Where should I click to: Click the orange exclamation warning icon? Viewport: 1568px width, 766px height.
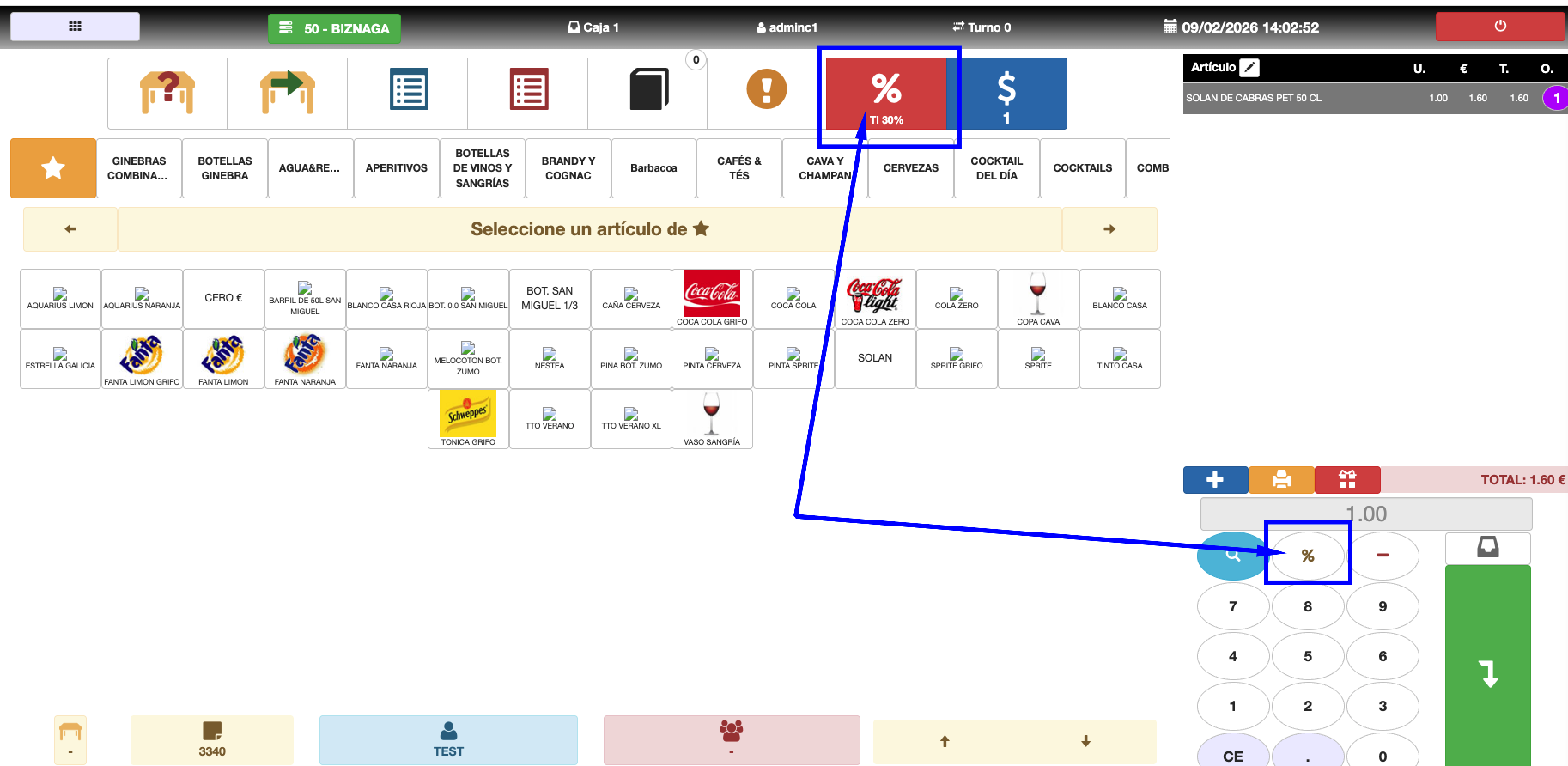(766, 90)
